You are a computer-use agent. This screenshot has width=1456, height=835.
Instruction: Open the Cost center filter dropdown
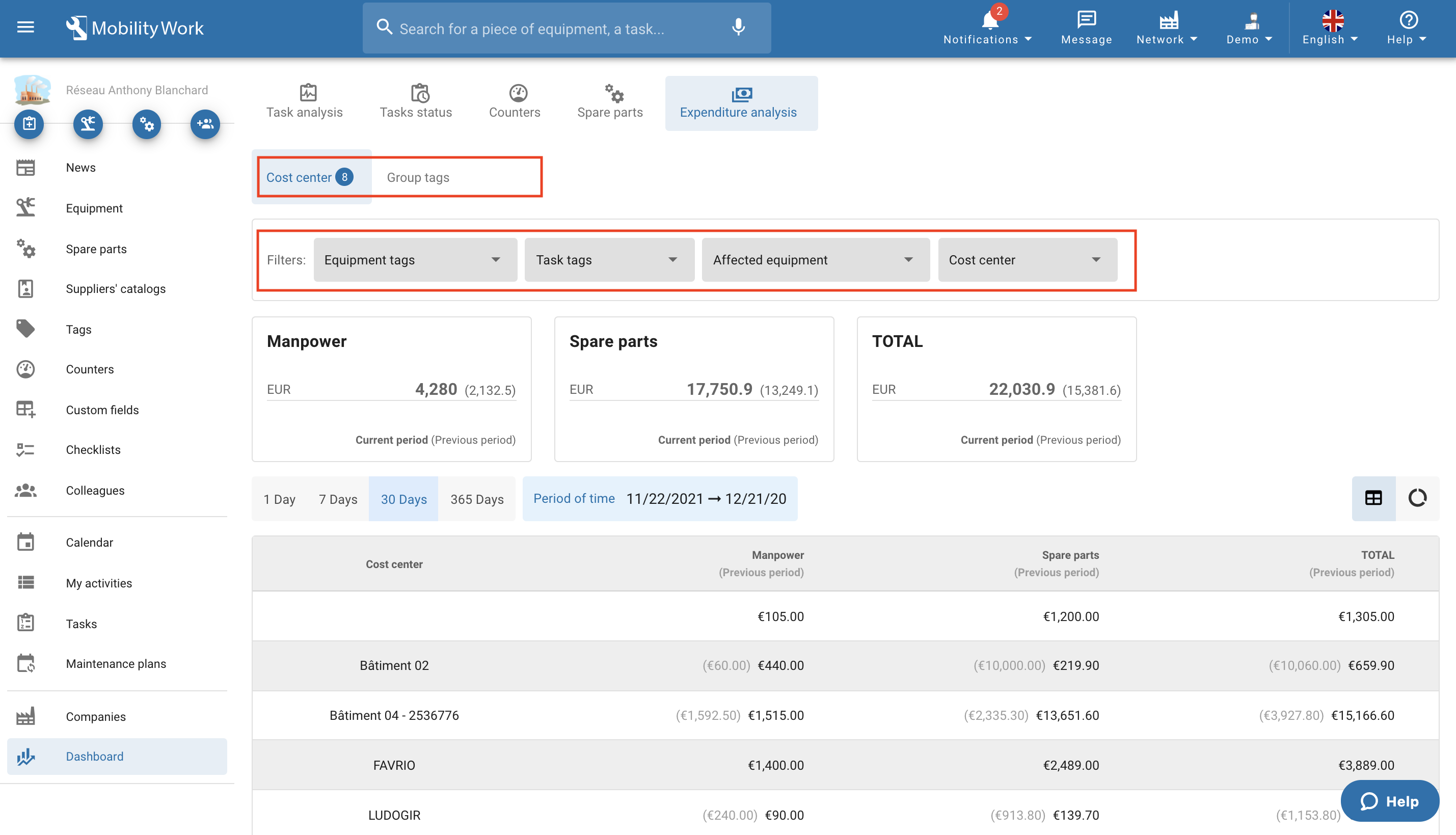(1027, 260)
